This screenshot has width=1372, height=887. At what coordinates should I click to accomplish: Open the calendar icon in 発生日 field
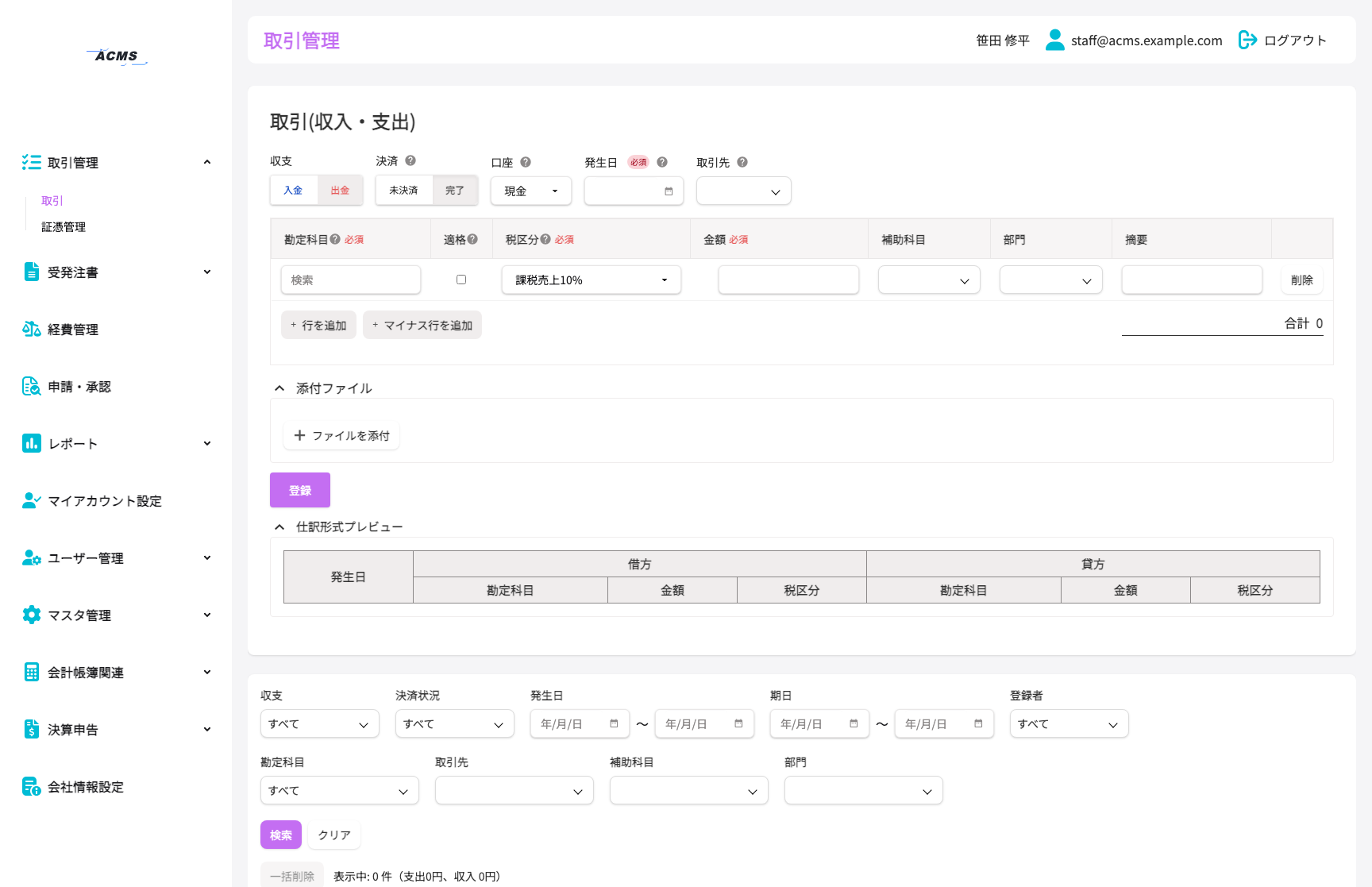click(x=669, y=191)
